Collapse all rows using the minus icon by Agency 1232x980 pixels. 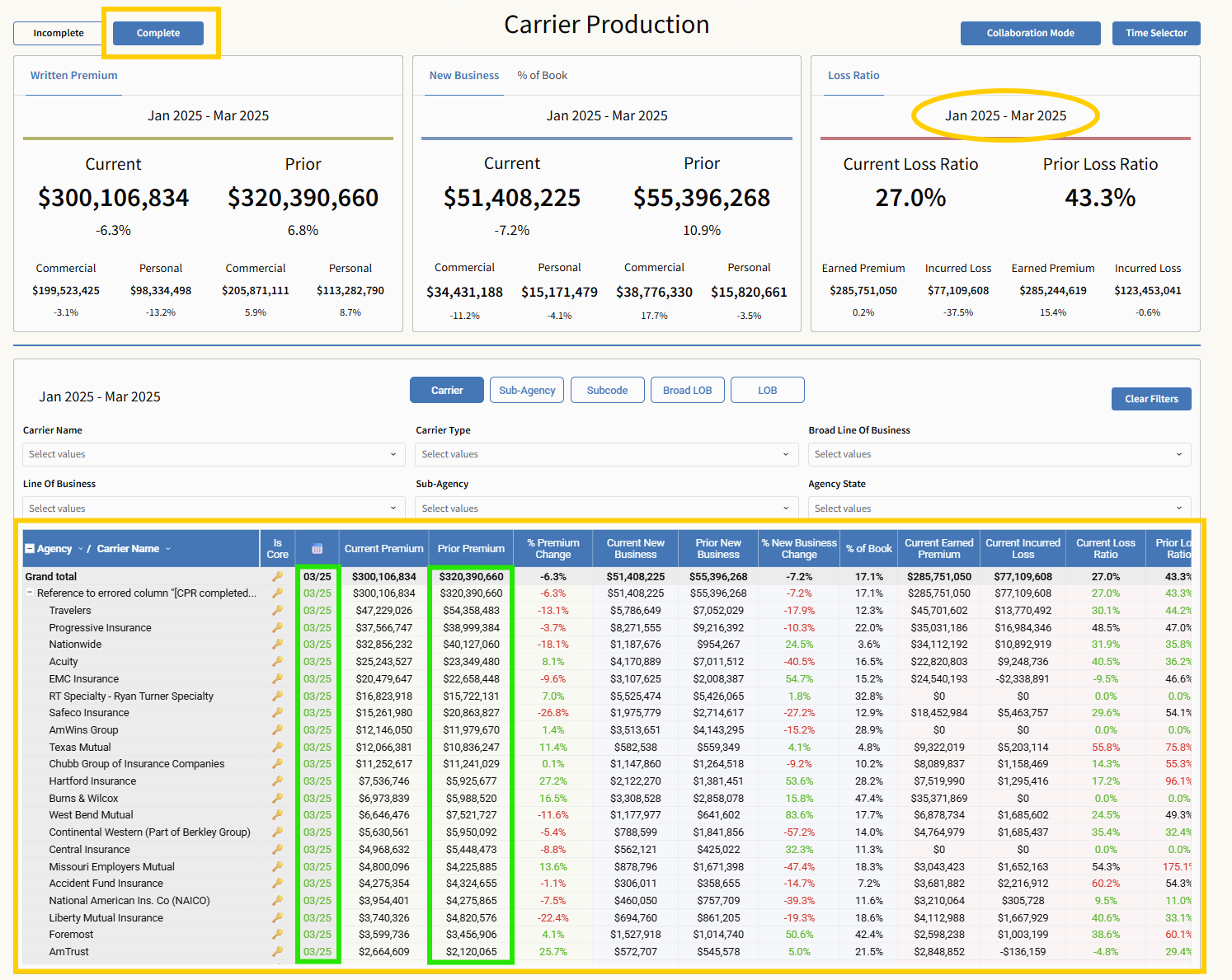point(30,549)
